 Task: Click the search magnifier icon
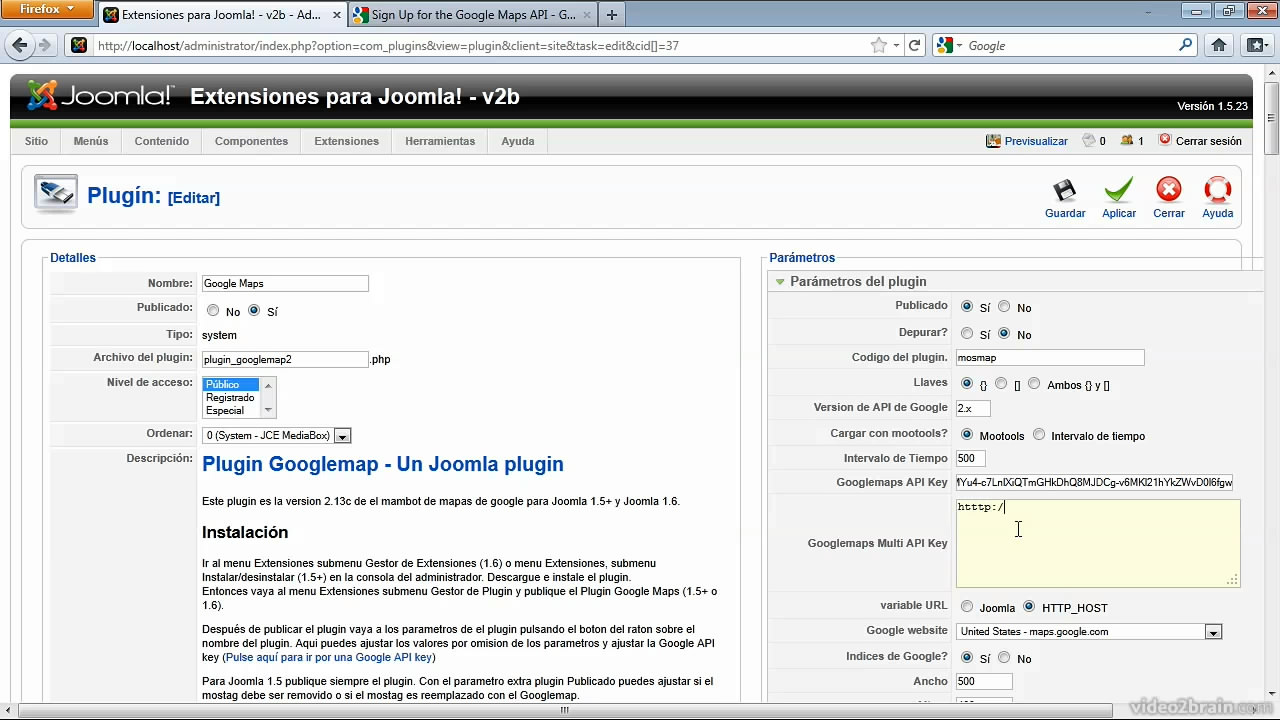point(1186,45)
